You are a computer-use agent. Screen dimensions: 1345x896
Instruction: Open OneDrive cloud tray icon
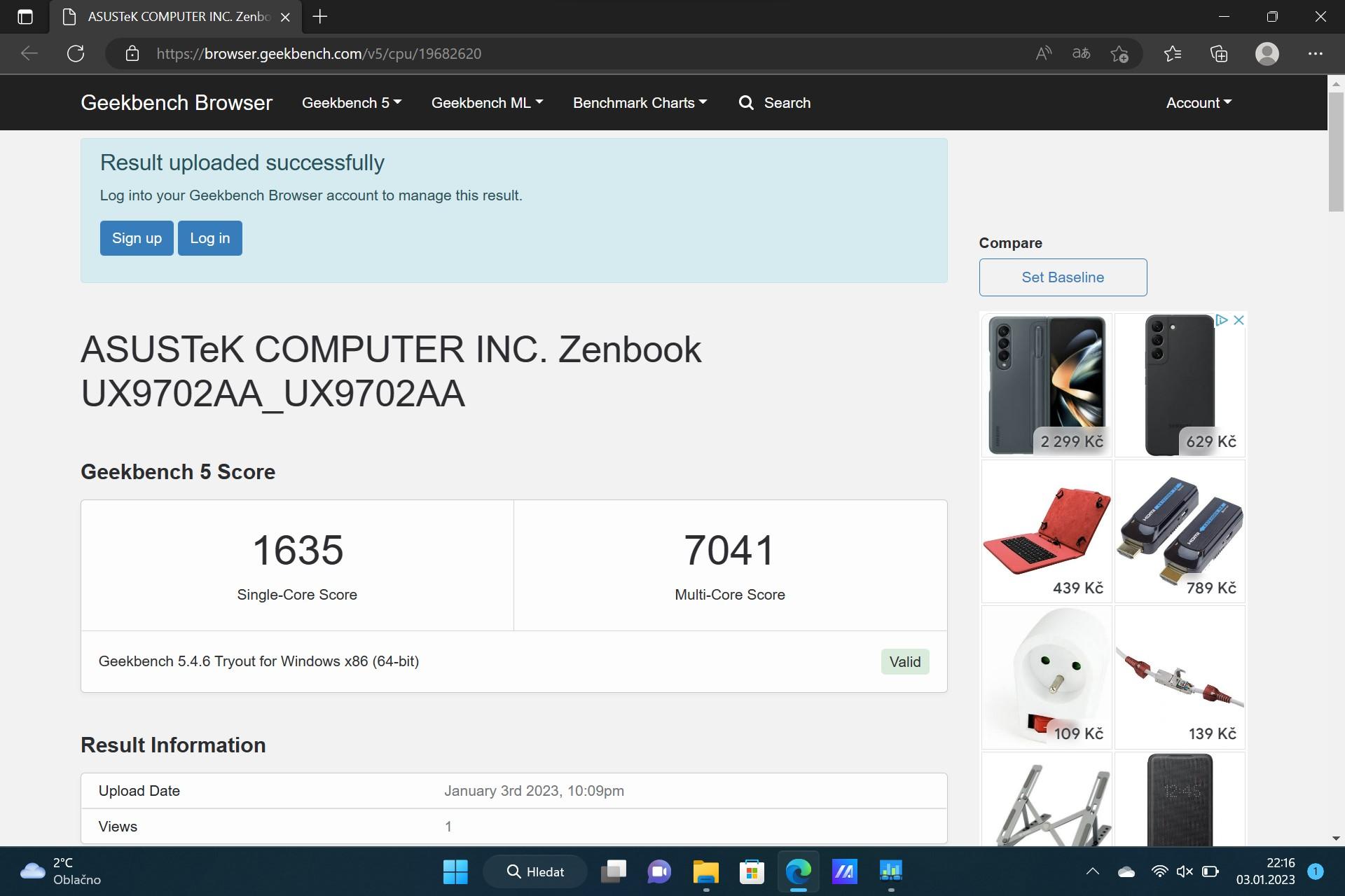pos(1126,871)
